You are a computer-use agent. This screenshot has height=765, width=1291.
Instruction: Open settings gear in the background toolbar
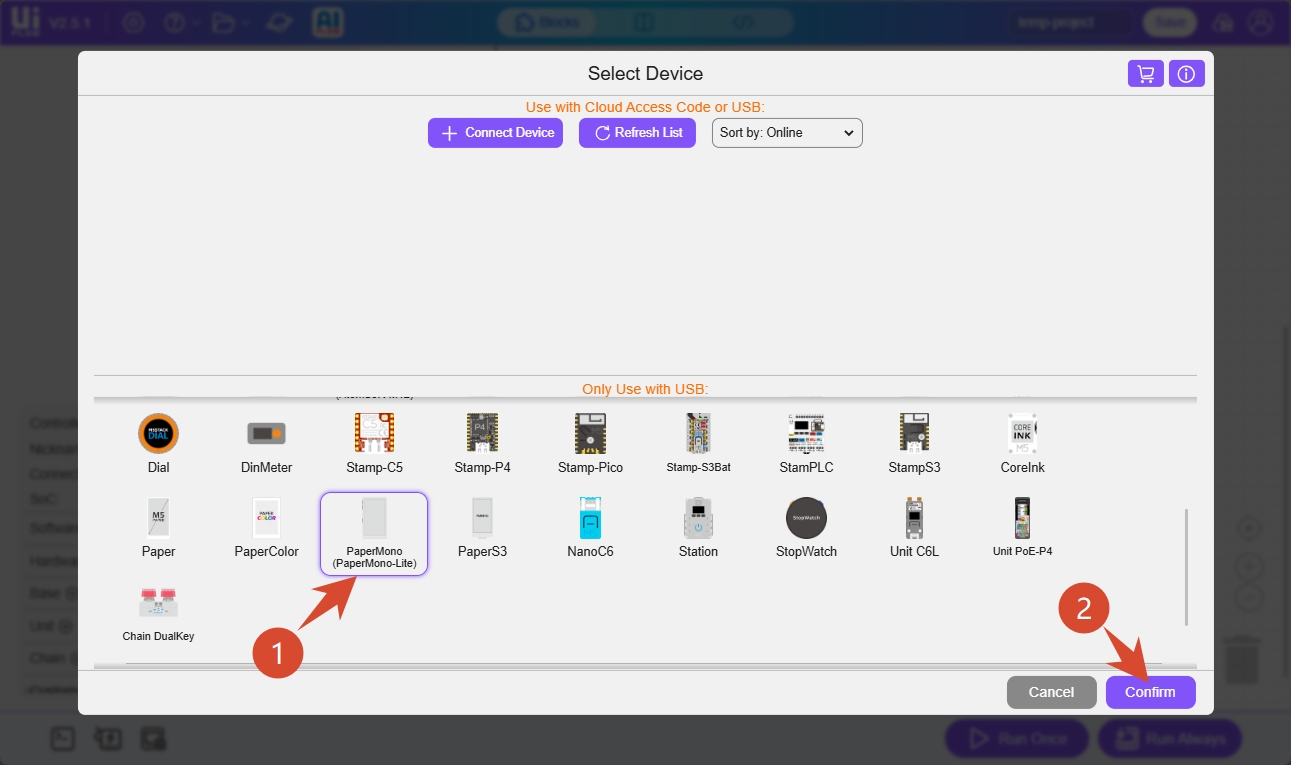coord(133,22)
